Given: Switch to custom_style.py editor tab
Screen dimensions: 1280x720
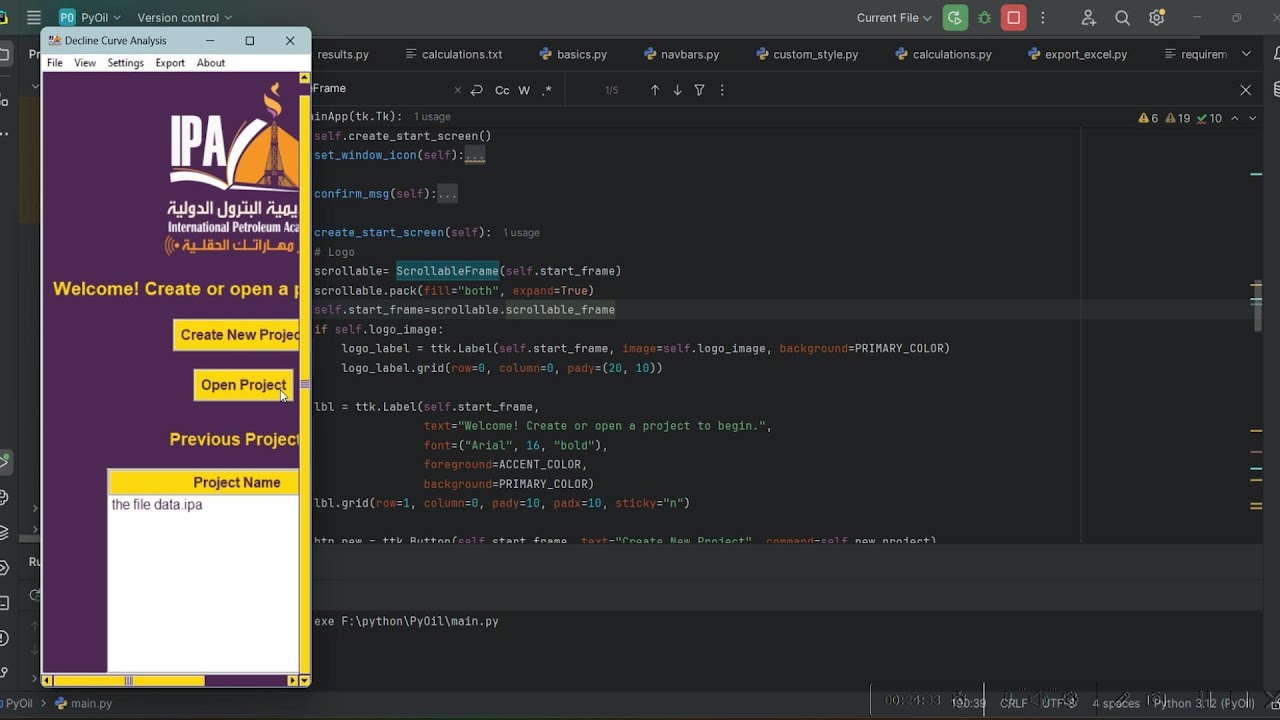Looking at the screenshot, I should click(807, 54).
